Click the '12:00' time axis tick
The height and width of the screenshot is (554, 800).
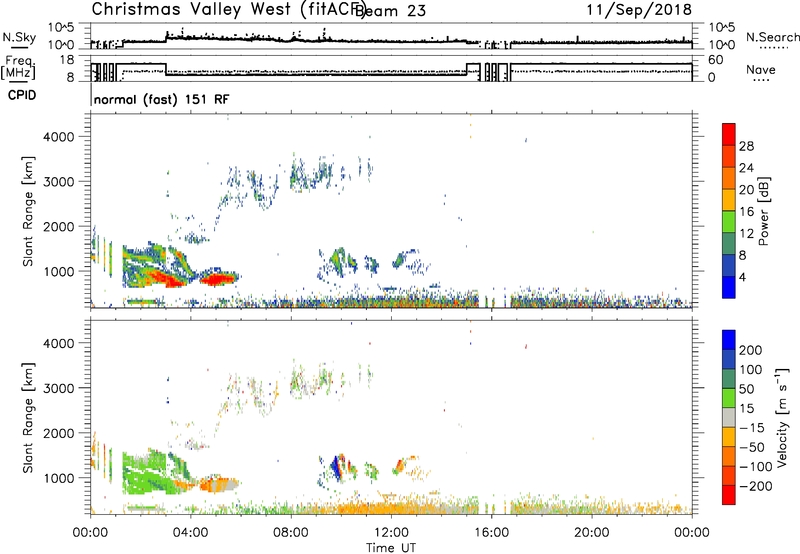[x=391, y=533]
